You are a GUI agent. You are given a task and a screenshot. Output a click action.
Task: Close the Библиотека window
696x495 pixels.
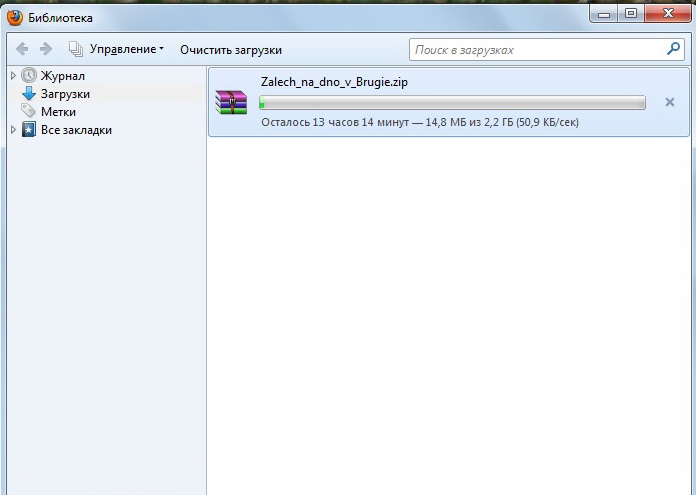[668, 14]
